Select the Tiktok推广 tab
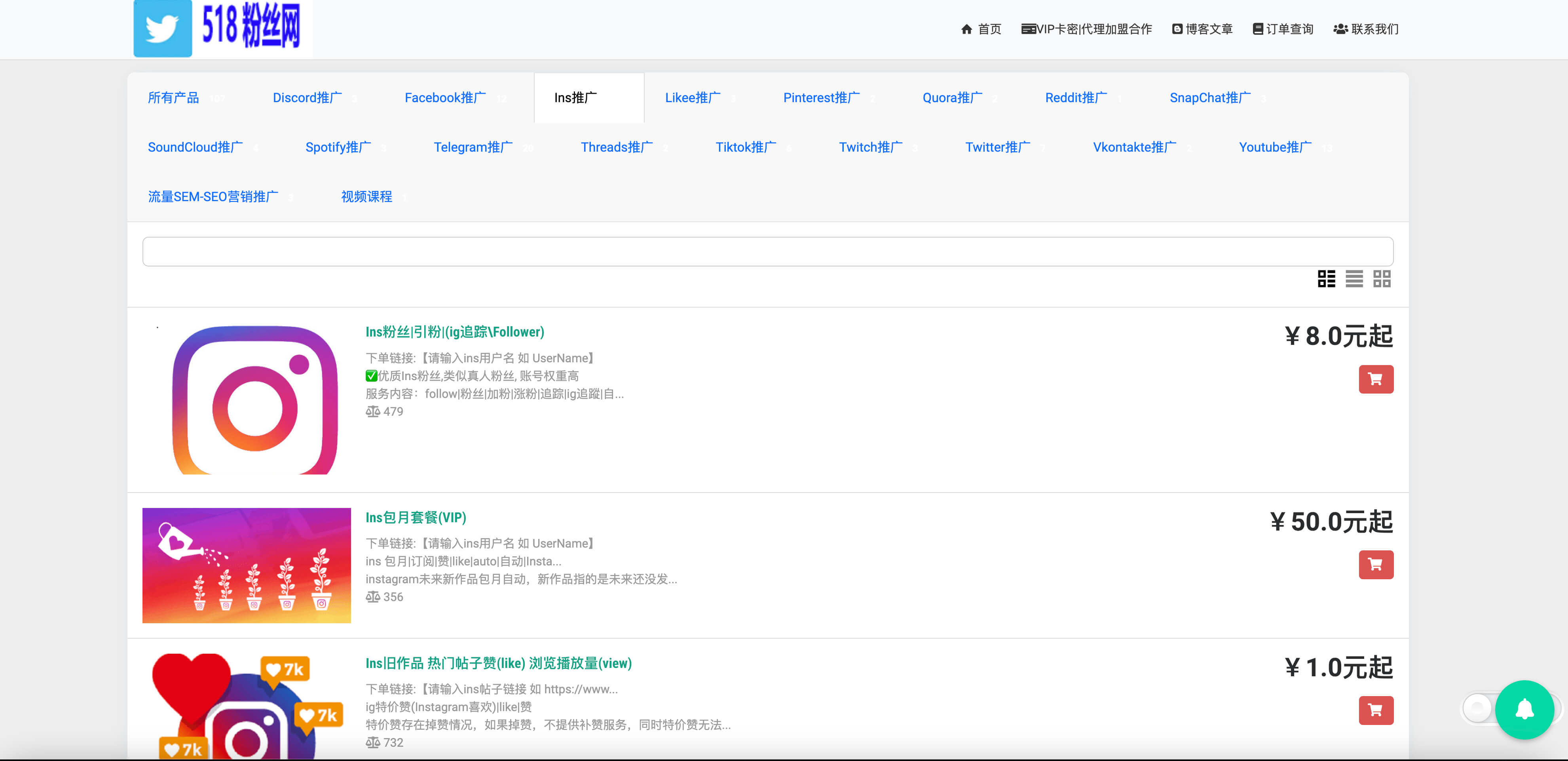 (754, 147)
